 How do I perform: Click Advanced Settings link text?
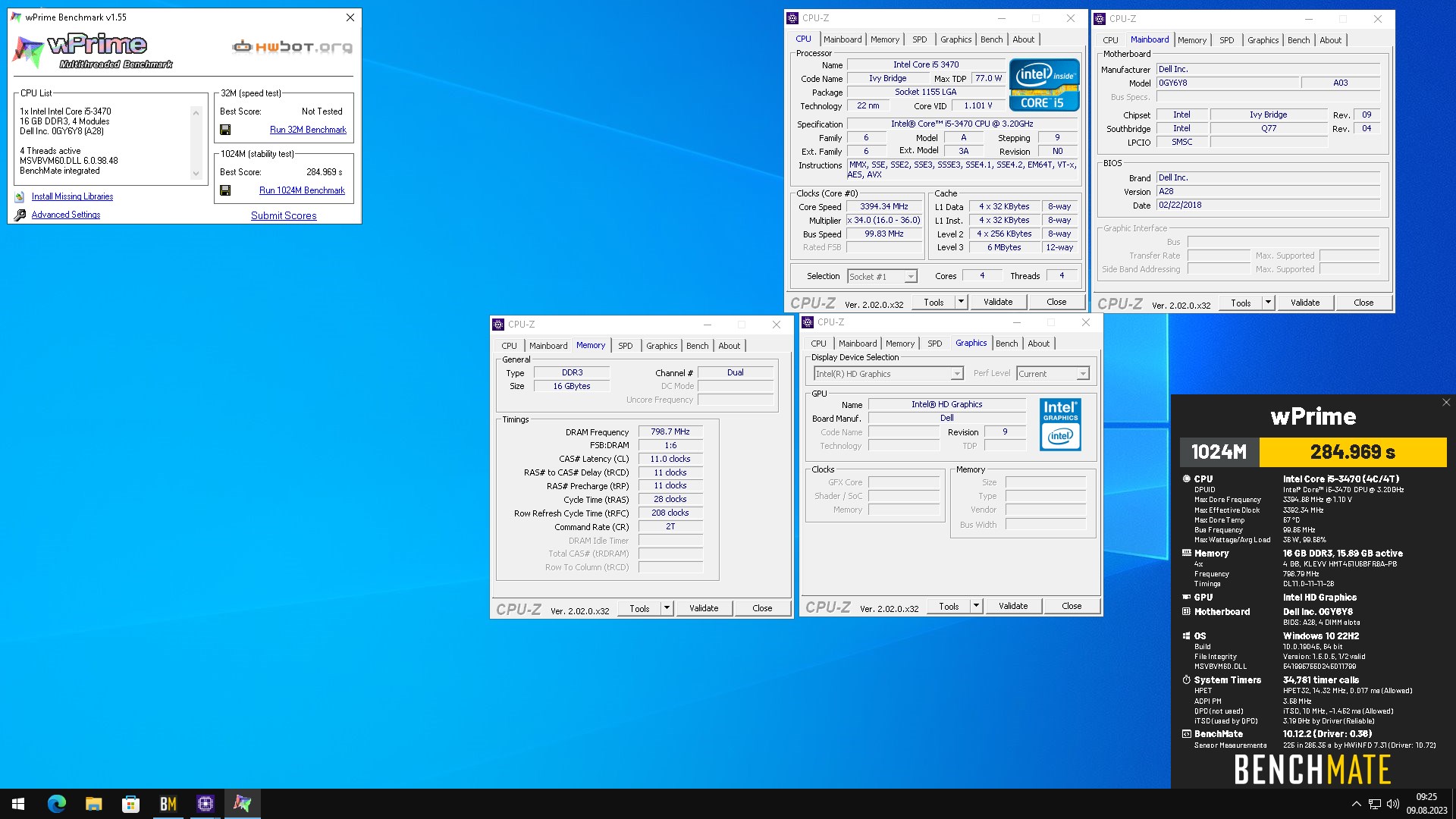66,215
